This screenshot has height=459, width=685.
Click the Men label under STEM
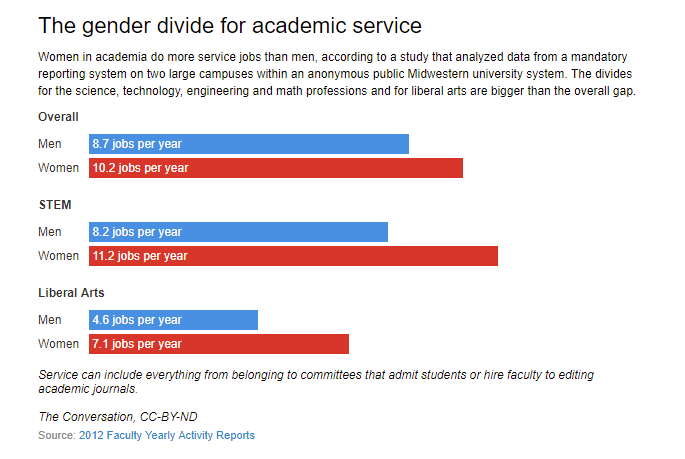pos(50,232)
